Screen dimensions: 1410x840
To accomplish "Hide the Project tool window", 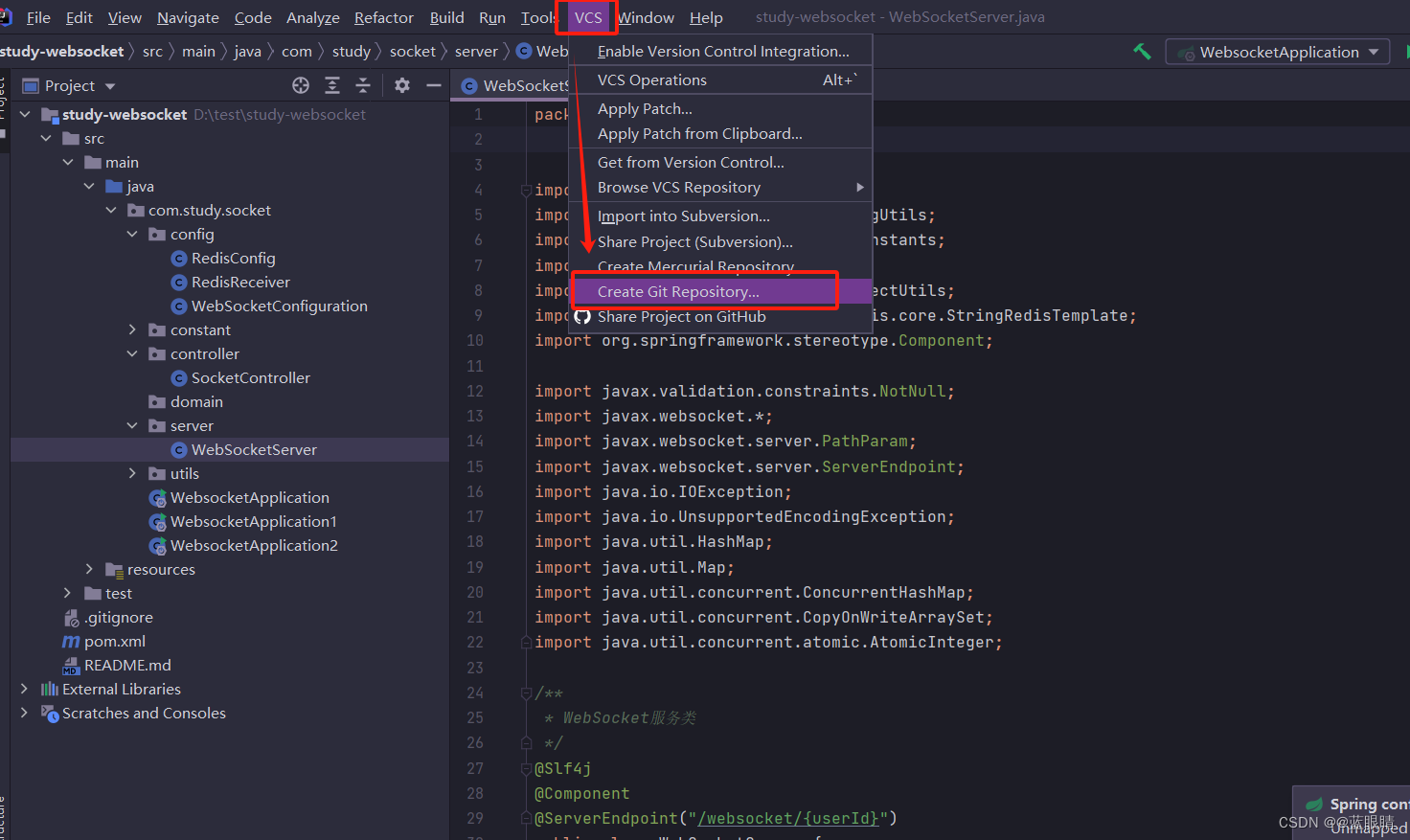I will 434,85.
